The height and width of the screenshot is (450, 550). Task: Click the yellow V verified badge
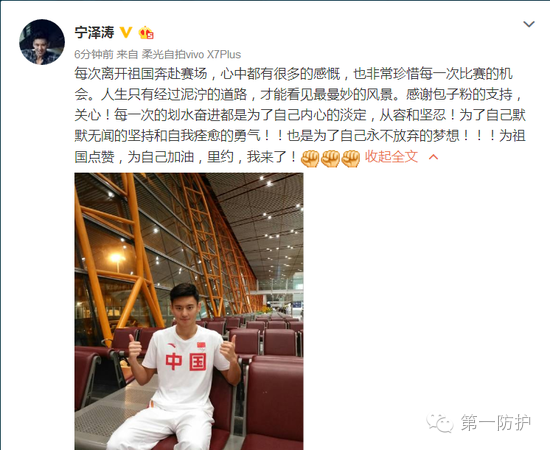[126, 33]
